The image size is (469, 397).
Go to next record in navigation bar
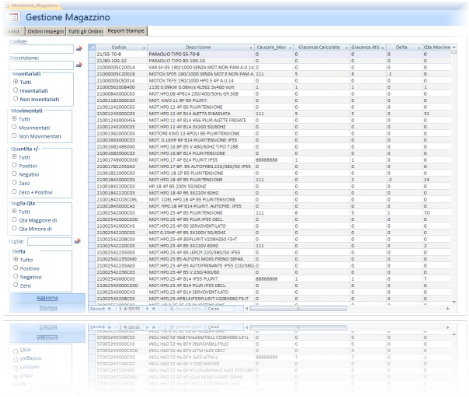pyautogui.click(x=147, y=309)
